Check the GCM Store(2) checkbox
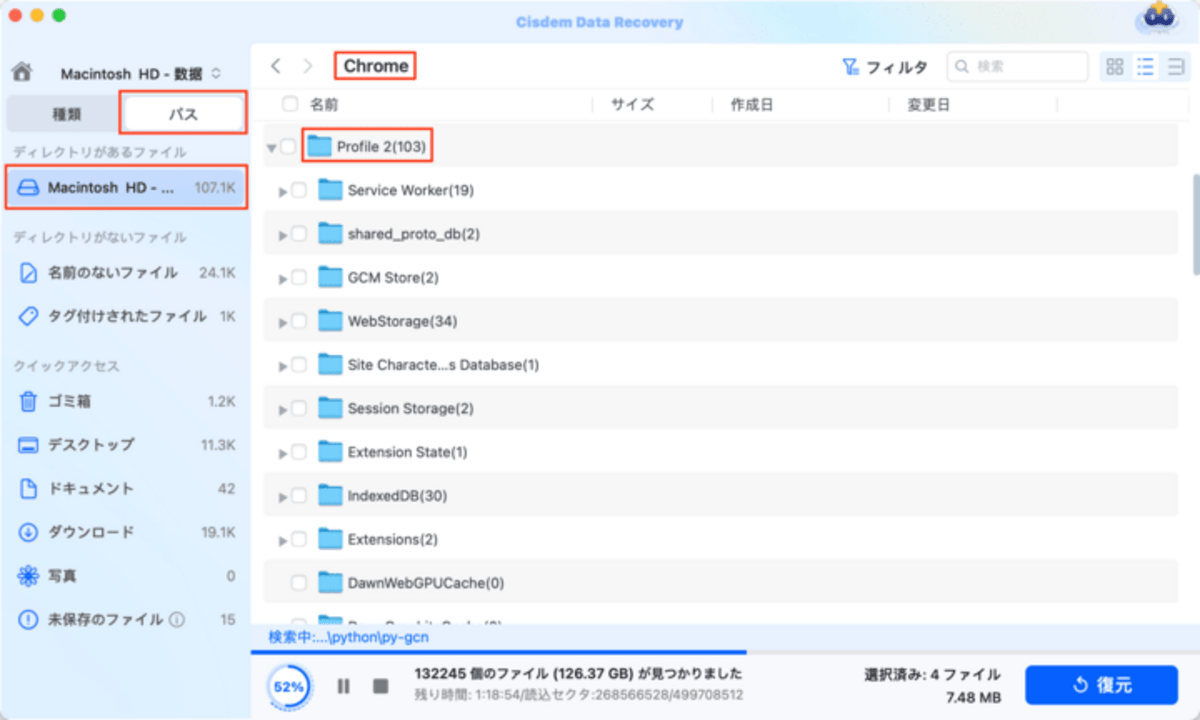The height and width of the screenshot is (720, 1200). 299,278
